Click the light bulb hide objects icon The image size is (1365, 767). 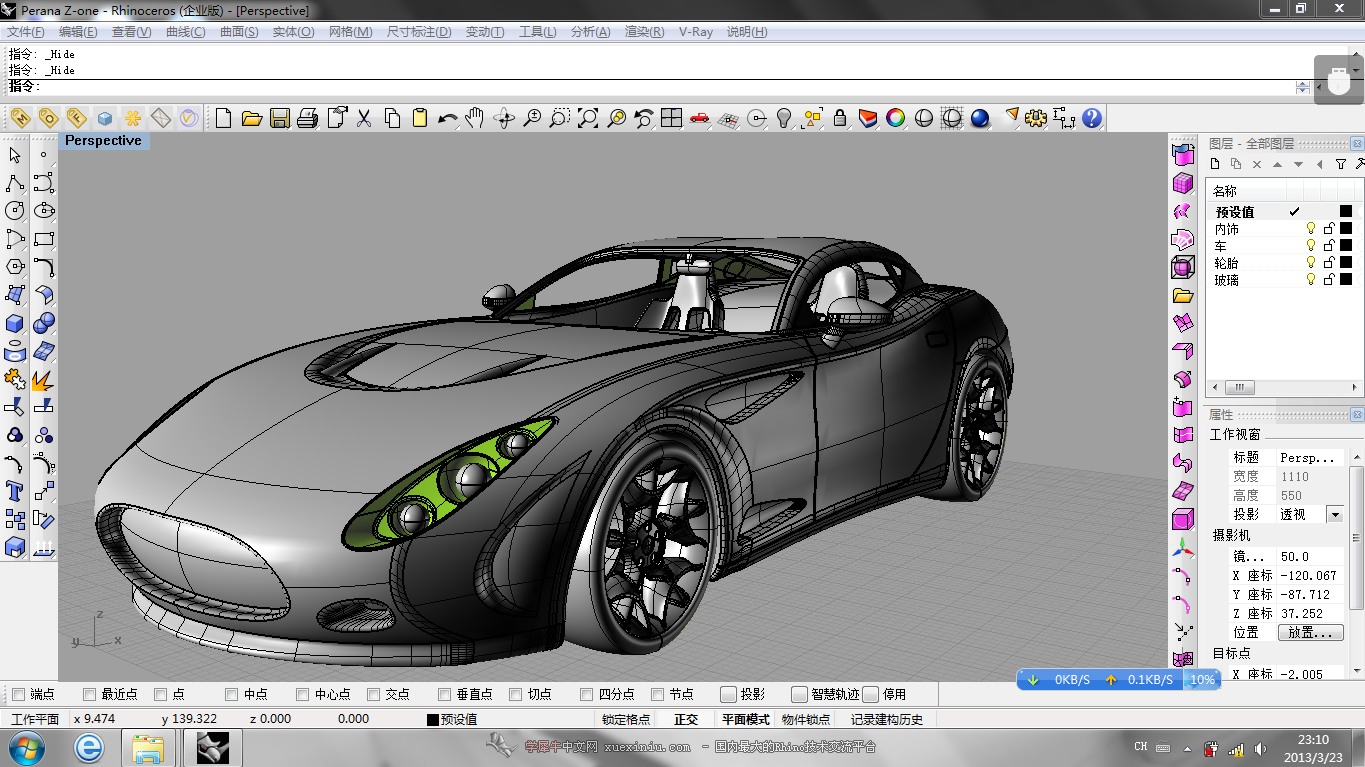(784, 118)
